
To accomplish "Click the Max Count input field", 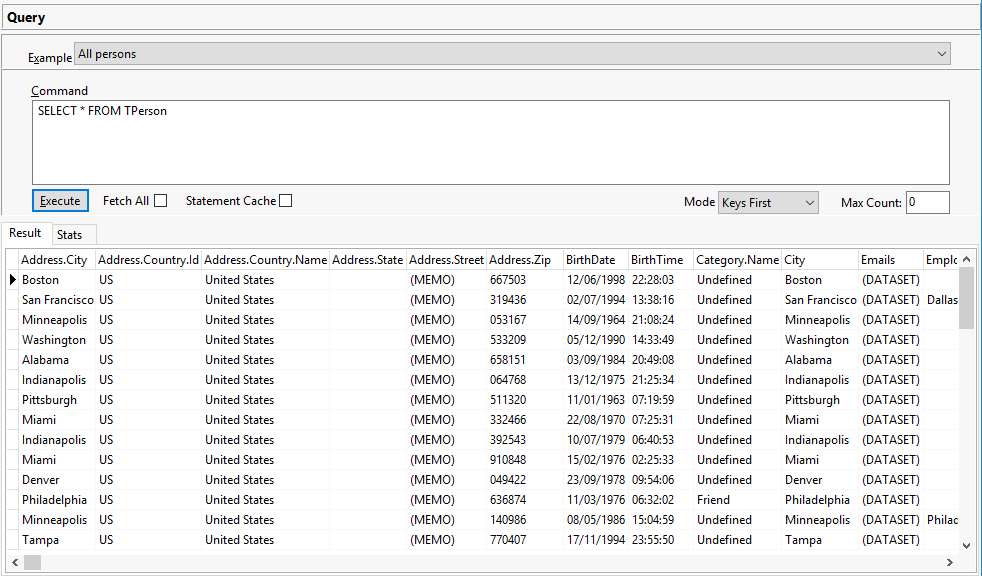I will [927, 203].
